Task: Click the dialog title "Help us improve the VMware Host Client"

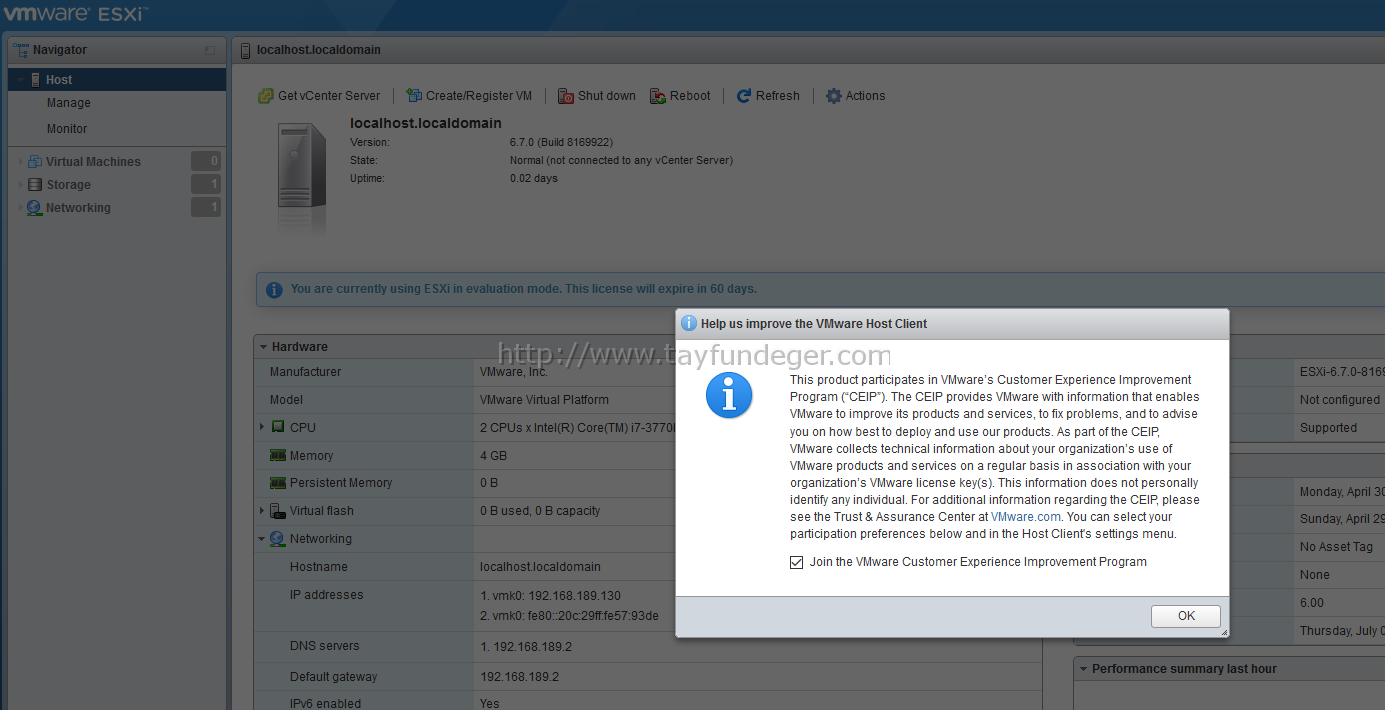Action: 814,324
